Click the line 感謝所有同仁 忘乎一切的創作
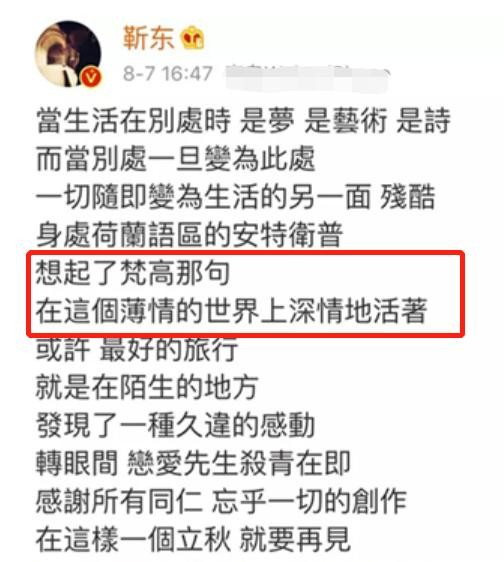Viewport: 504px width, 562px height. tap(221, 501)
